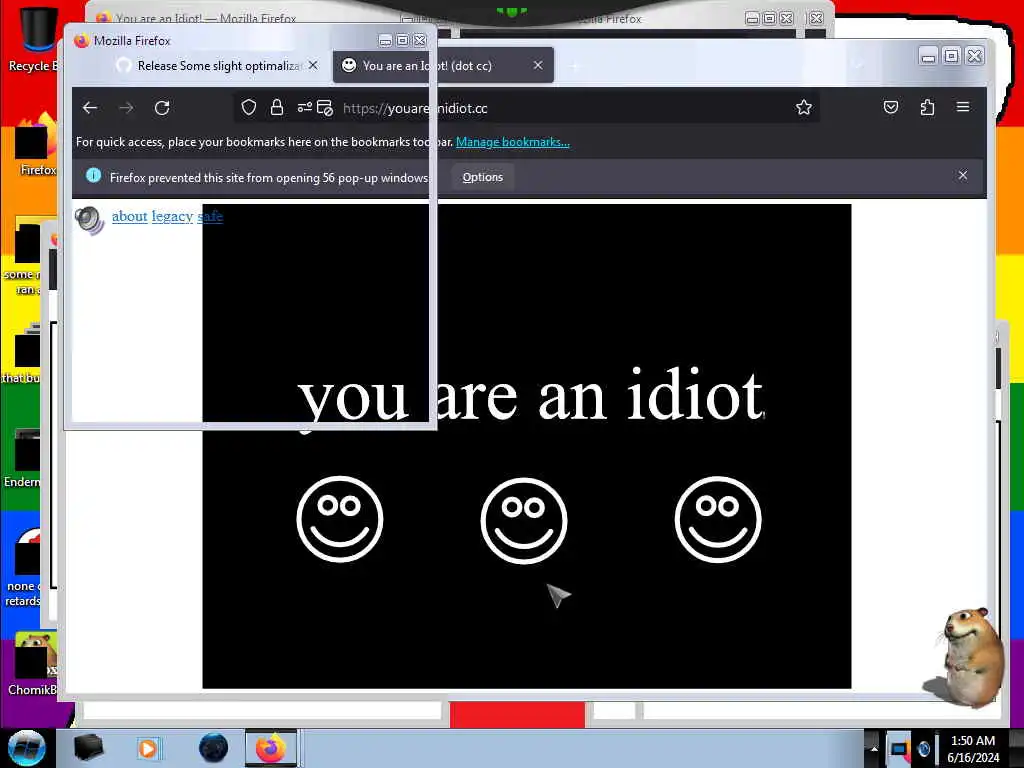
Task: Click the padlock site security icon
Action: click(277, 107)
